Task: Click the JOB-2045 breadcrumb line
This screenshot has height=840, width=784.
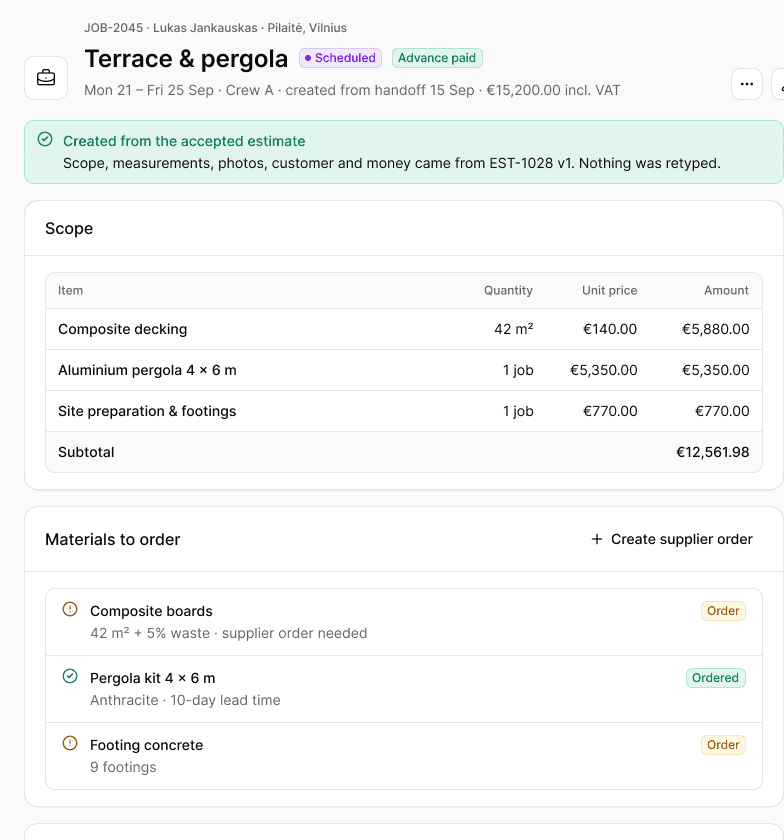Action: pos(215,28)
